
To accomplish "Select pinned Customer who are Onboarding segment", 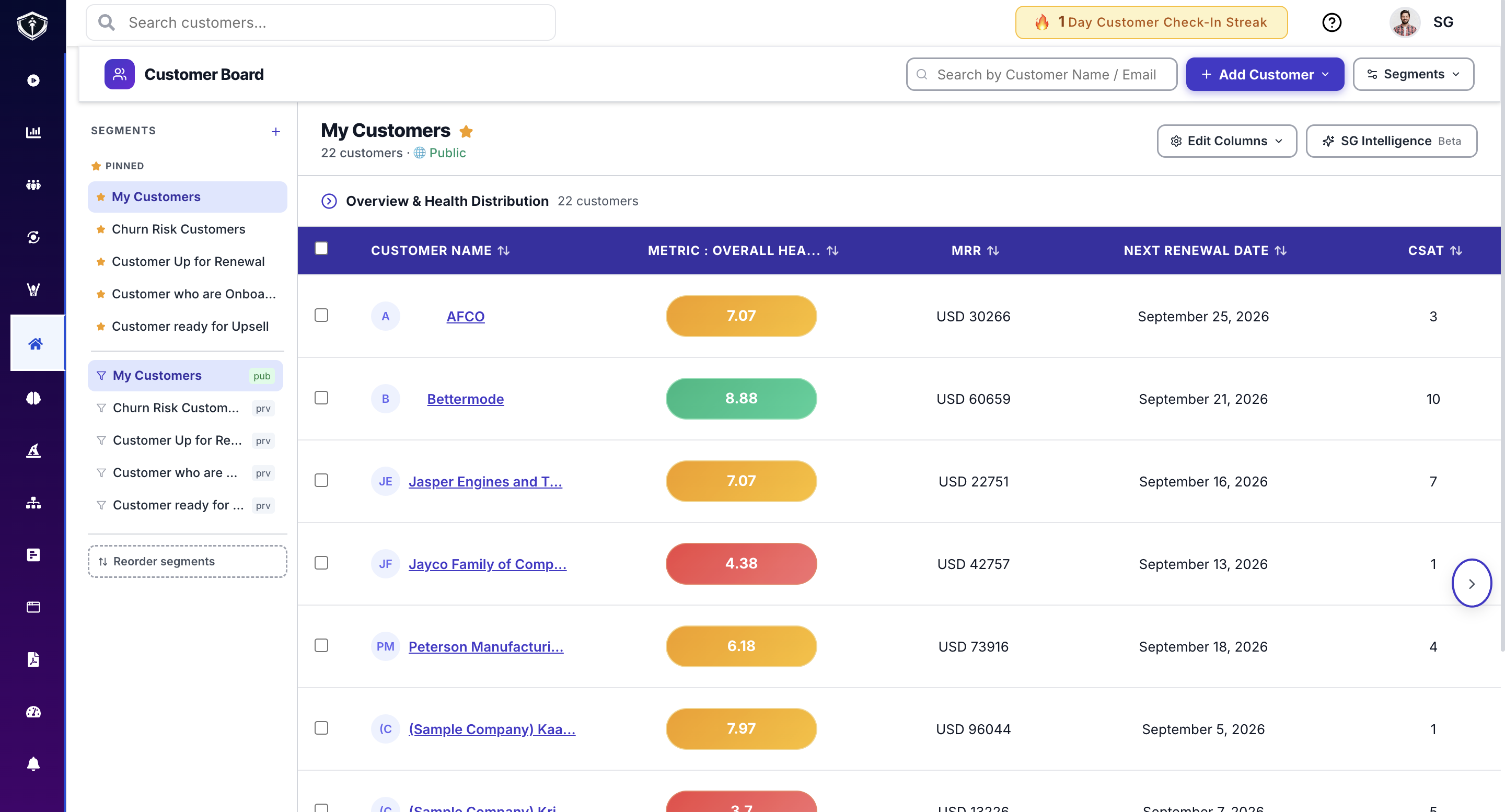I will pyautogui.click(x=188, y=294).
